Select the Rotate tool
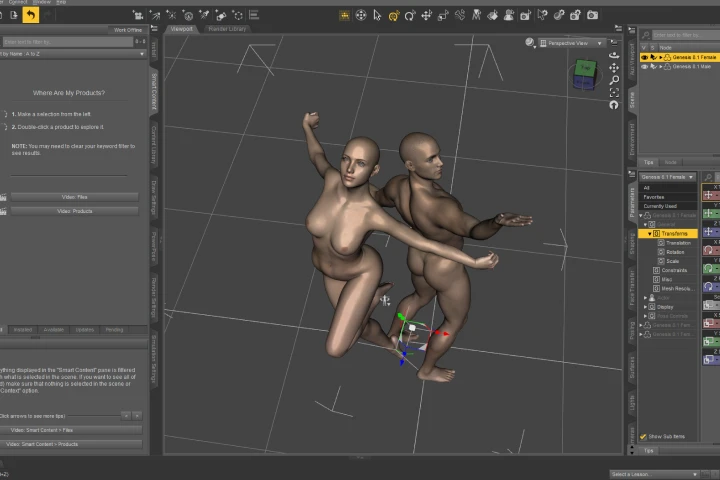Image resolution: width=720 pixels, height=480 pixels. point(410,16)
